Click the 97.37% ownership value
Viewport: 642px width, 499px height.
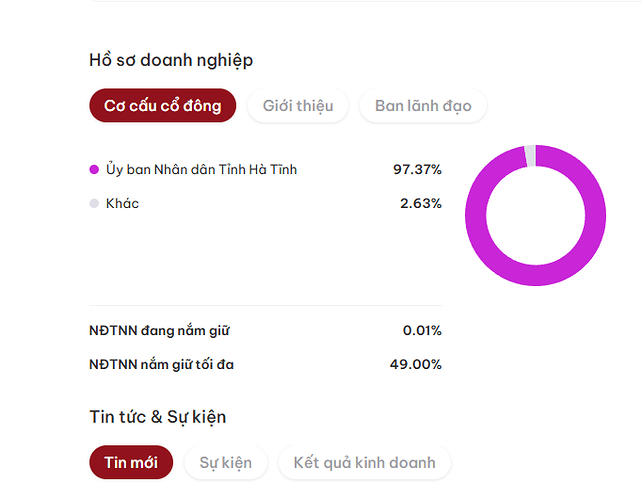(417, 170)
